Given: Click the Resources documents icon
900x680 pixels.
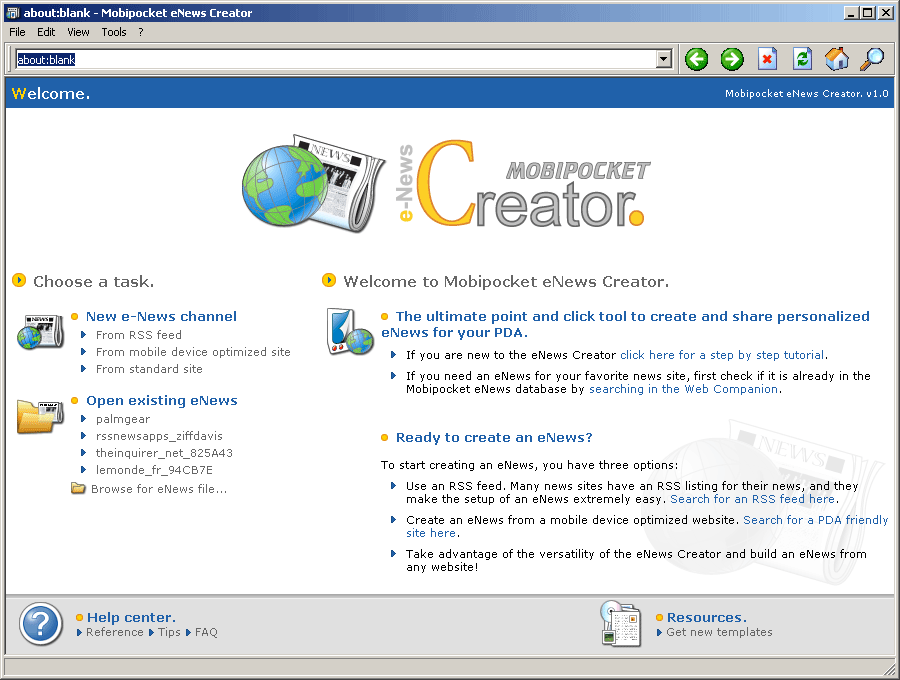Looking at the screenshot, I should coord(620,624).
